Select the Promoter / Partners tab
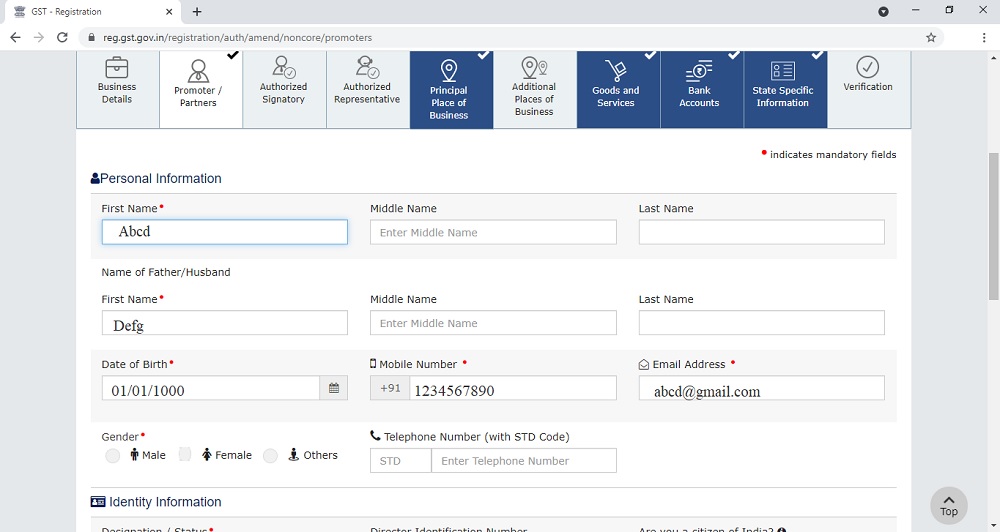Screen dimensions: 1000x532 [x=201, y=89]
